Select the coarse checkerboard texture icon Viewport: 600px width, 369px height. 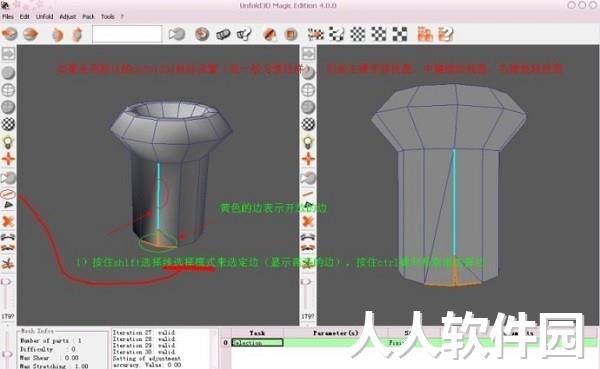(x=400, y=34)
